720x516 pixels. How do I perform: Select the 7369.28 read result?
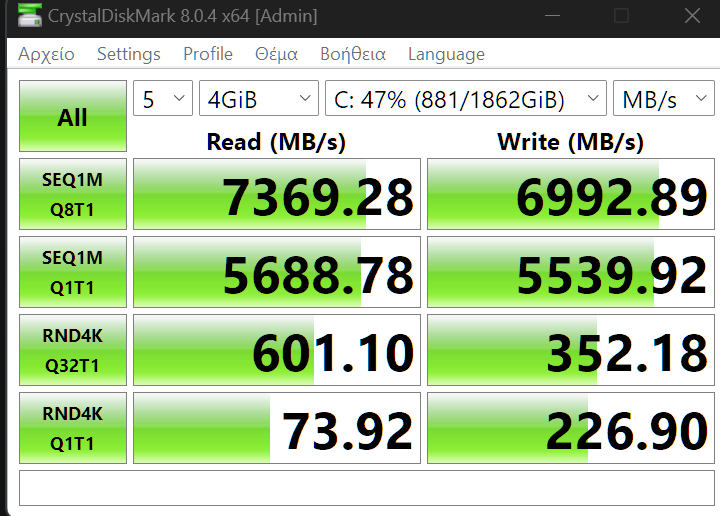[x=277, y=194]
